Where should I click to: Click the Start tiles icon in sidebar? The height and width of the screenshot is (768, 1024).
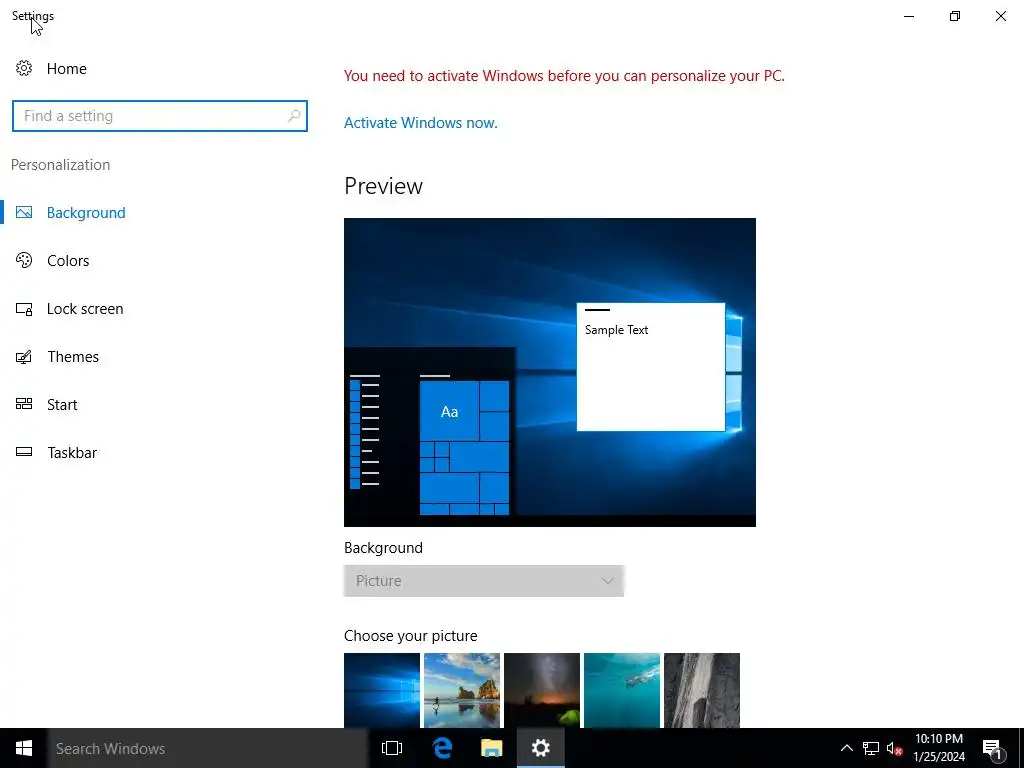[x=24, y=404]
